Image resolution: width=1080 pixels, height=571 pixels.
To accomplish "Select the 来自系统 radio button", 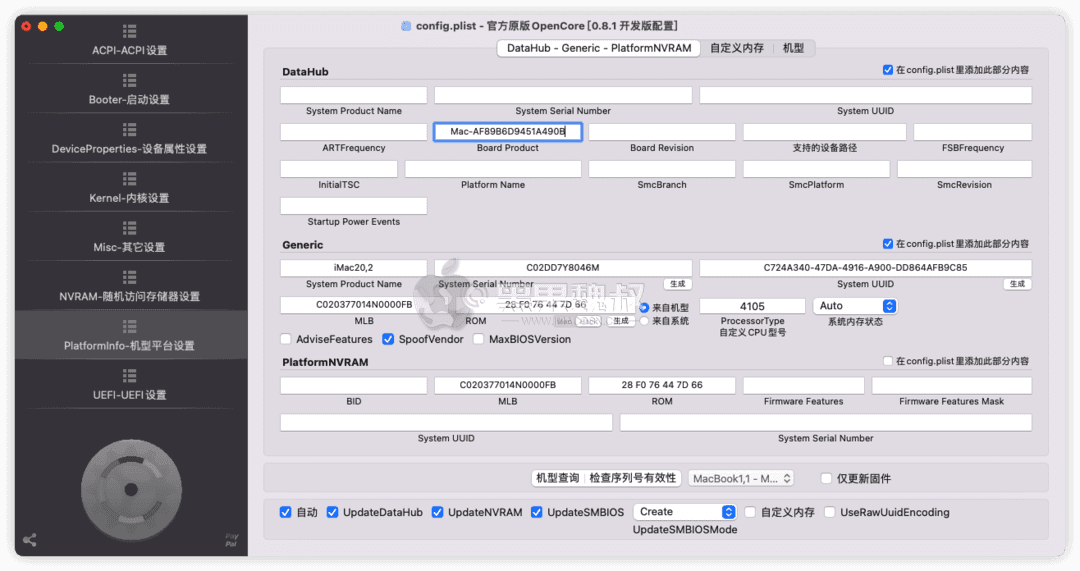I will point(644,321).
